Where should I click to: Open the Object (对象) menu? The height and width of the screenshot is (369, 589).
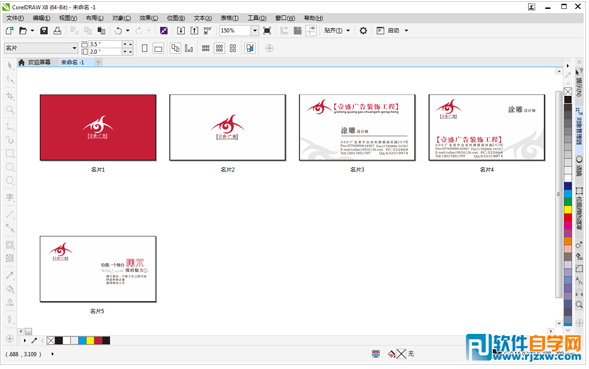tap(122, 18)
